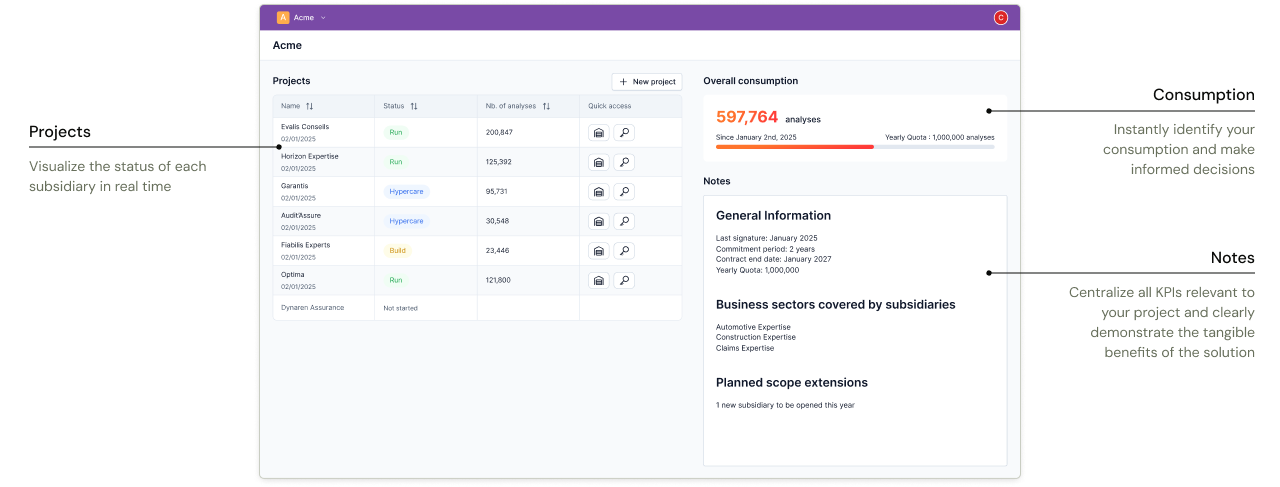Image resolution: width=1280 pixels, height=487 pixels.
Task: Click the 200,847 analyses value
Action: point(499,132)
